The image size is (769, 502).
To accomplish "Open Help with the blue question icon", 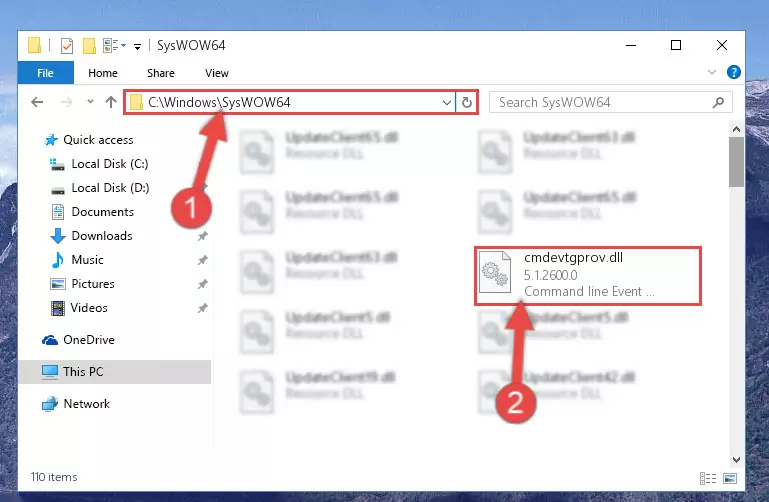I will click(x=734, y=72).
